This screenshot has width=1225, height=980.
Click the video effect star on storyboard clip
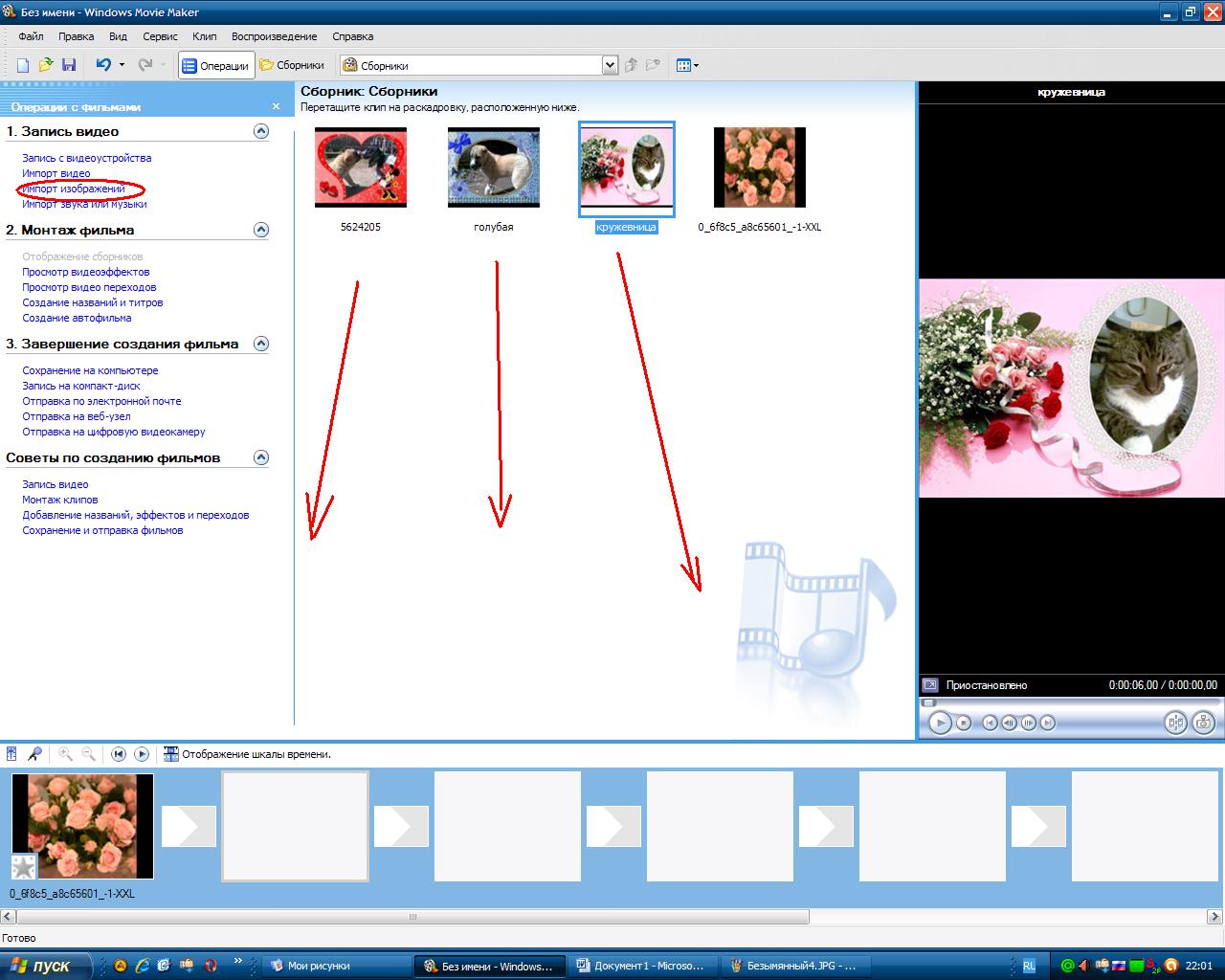(24, 868)
